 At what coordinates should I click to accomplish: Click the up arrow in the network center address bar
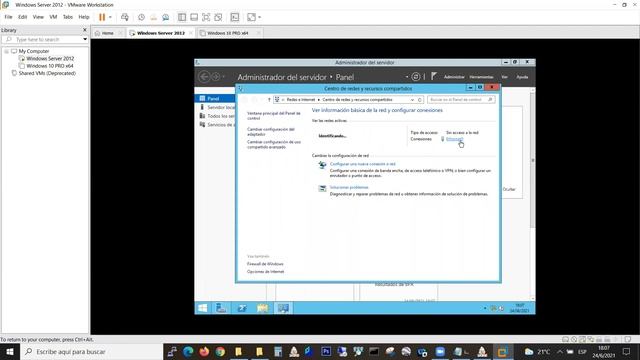point(269,100)
